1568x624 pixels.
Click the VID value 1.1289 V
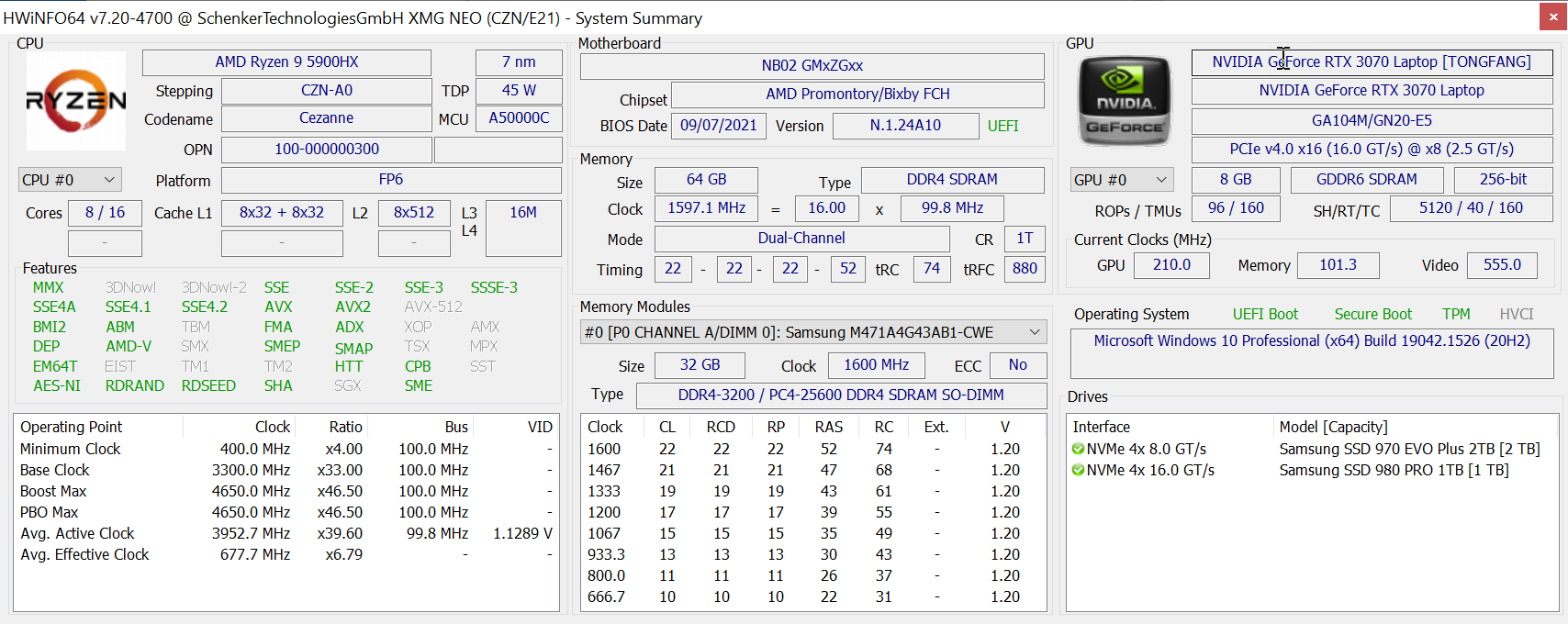pyautogui.click(x=522, y=533)
